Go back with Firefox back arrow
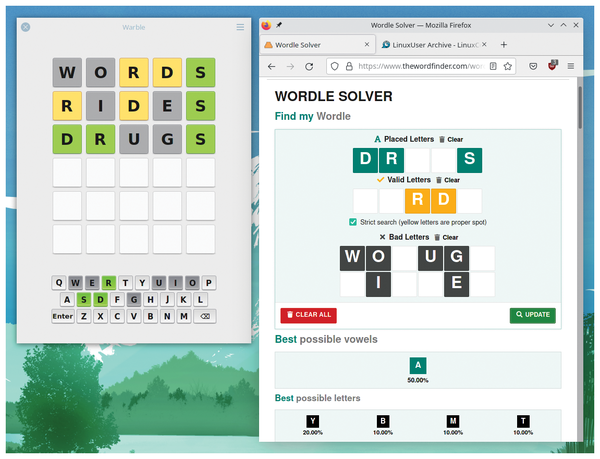The height and width of the screenshot is (459, 600). [271, 66]
